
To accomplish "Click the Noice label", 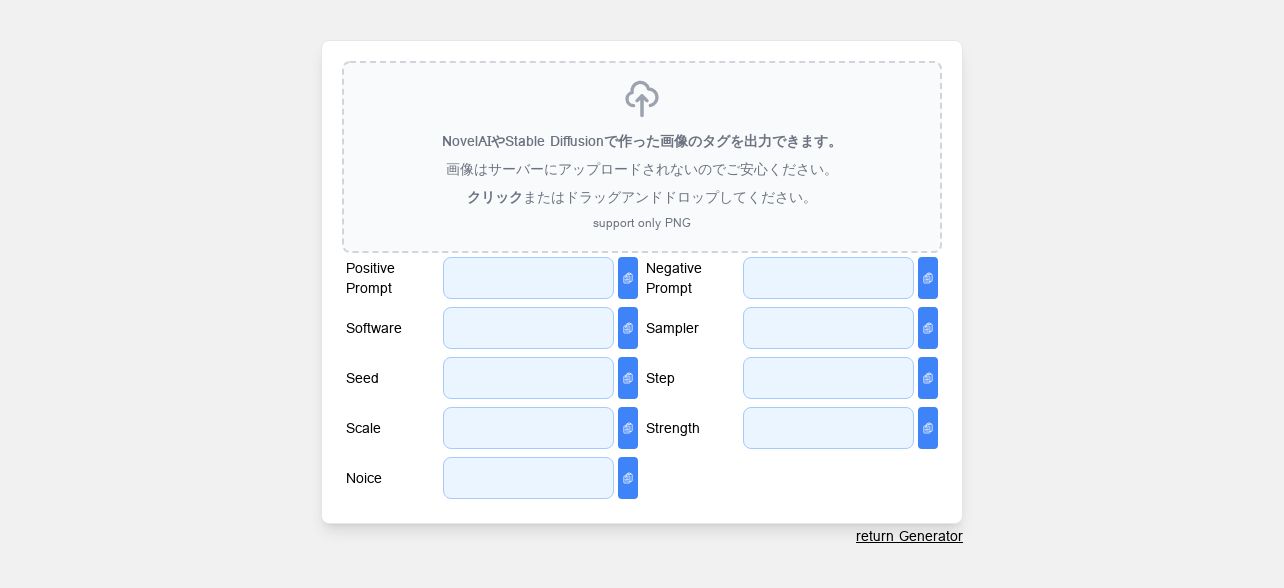I will click(364, 478).
